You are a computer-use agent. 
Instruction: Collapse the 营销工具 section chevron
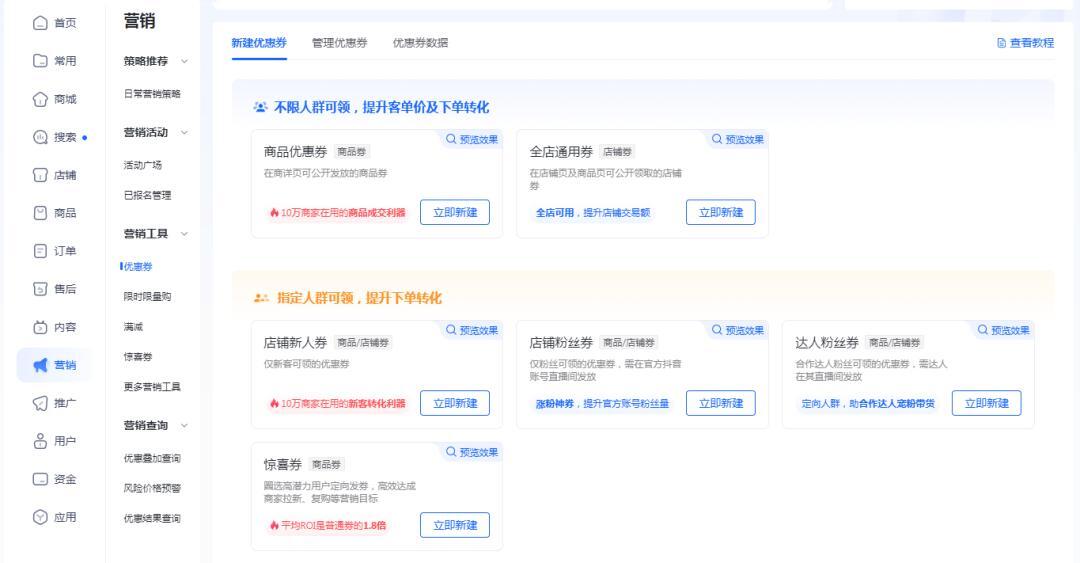pyautogui.click(x=184, y=234)
